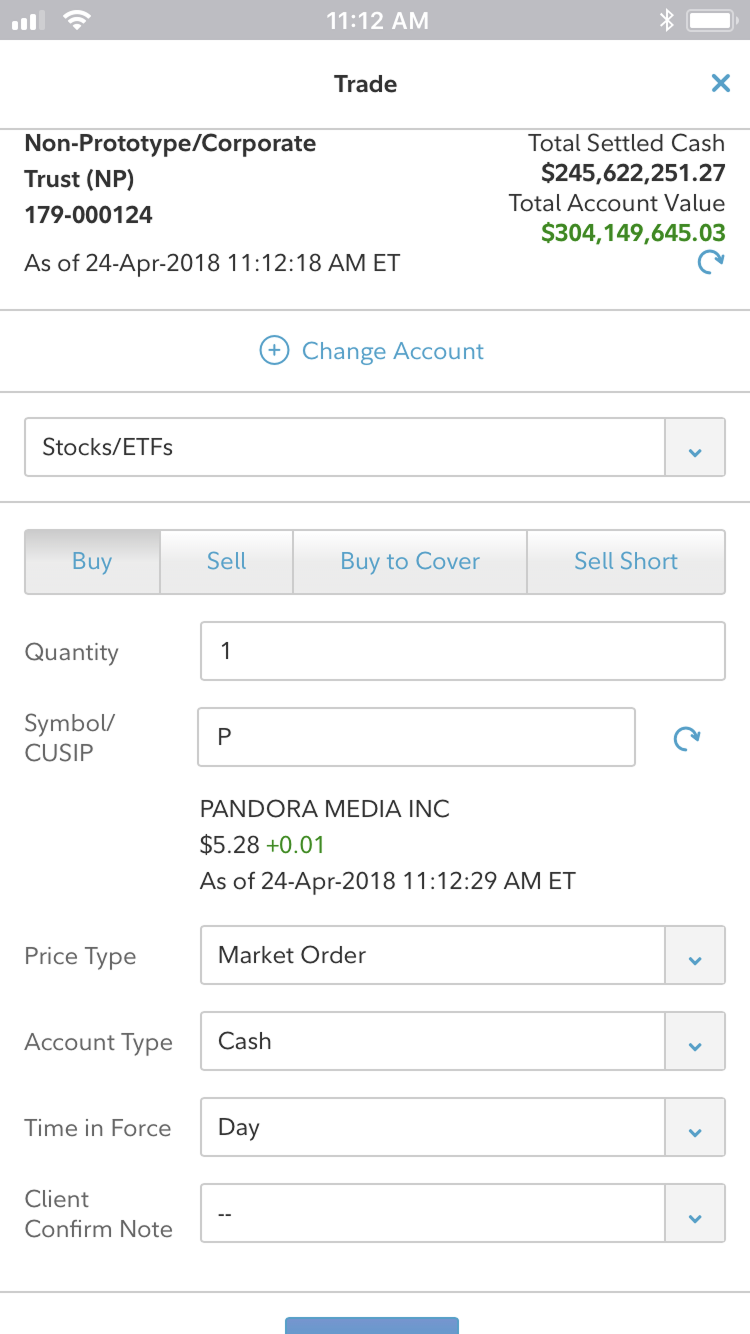
Task: Tap the plus icon beside Change Account
Action: pos(274,351)
